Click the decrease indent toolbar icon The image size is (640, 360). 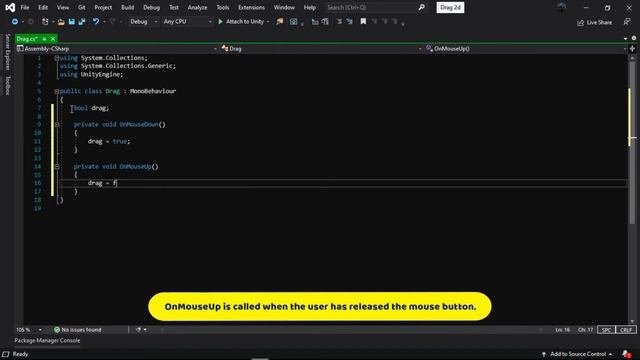(339, 22)
